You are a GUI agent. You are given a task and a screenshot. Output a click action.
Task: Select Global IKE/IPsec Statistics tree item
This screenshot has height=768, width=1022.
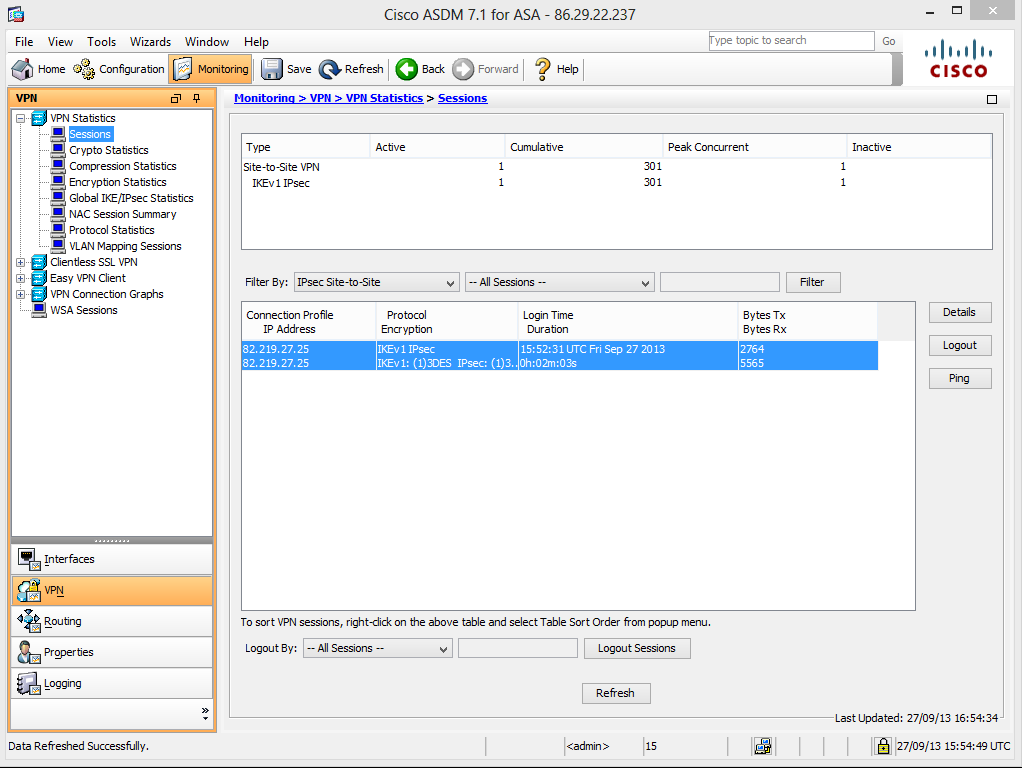131,198
